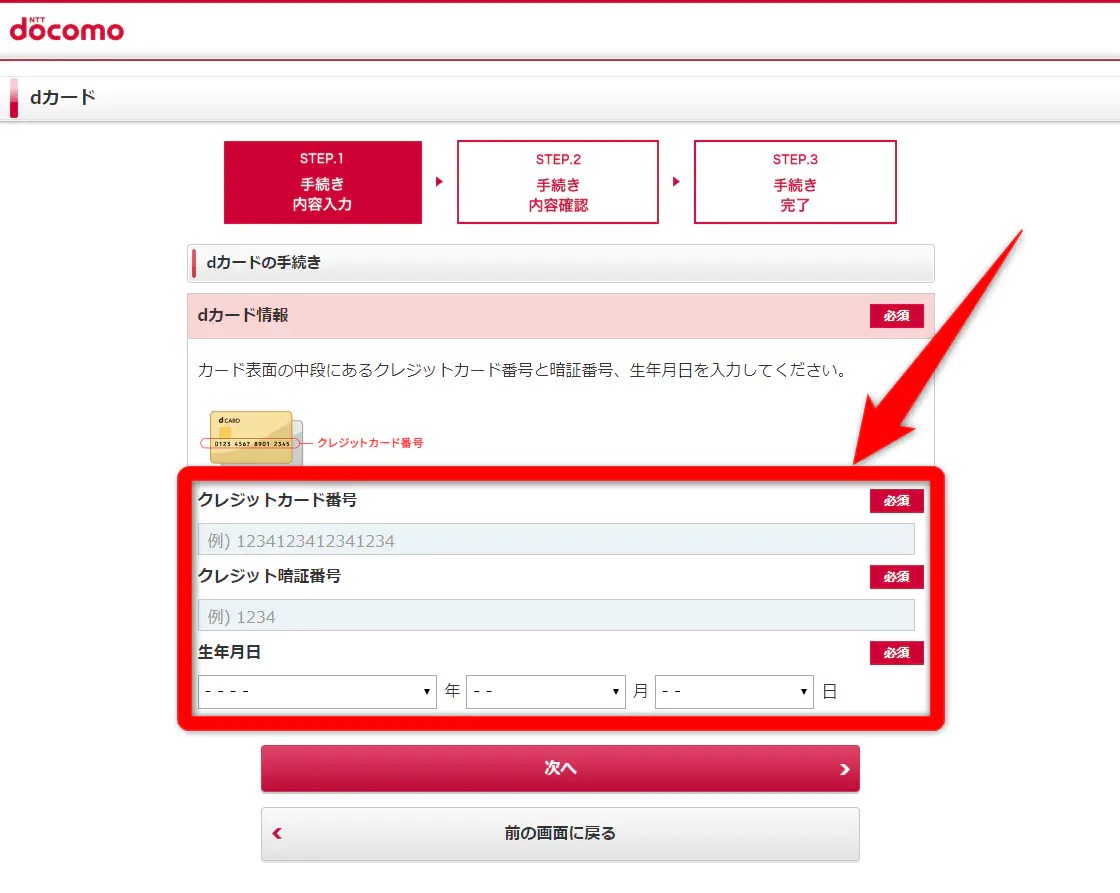Open the birth year (年) dropdown
This screenshot has height=893, width=1120.
pos(317,692)
